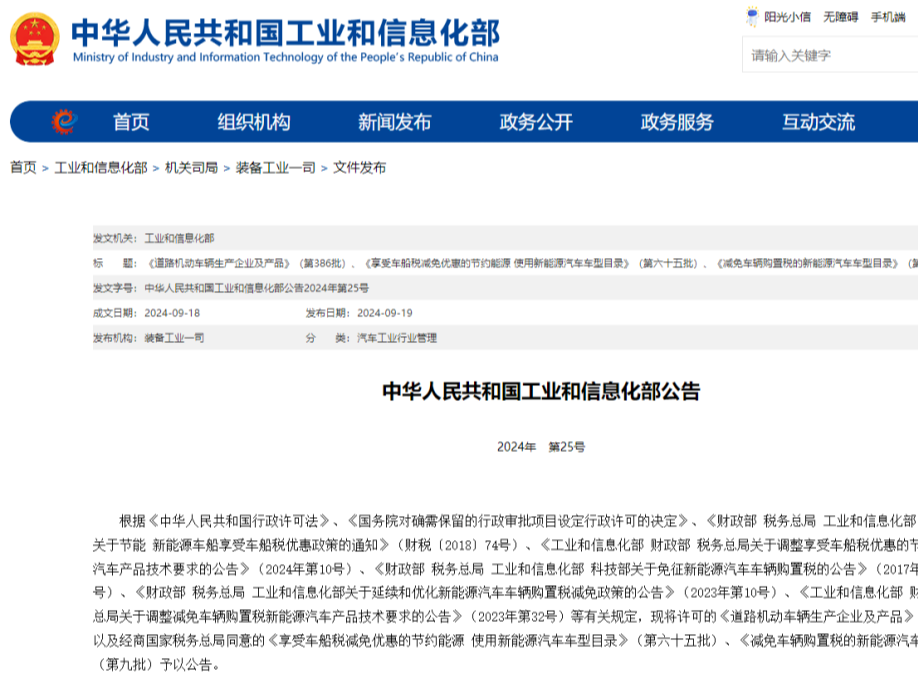The image size is (918, 689).
Task: Click the red gear icon in navigation bar
Action: (x=64, y=122)
